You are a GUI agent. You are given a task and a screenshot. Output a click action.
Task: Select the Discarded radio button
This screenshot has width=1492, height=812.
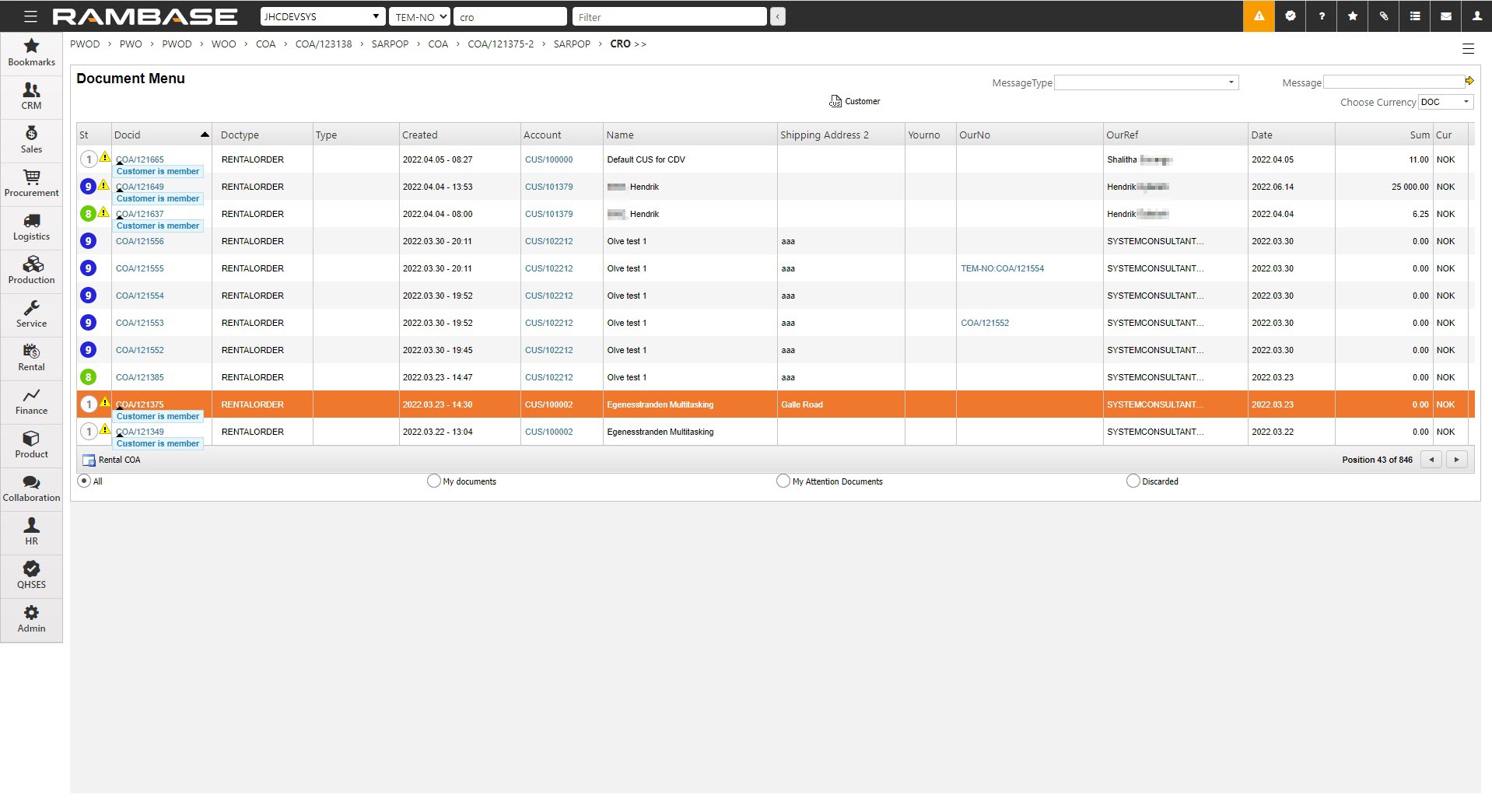coord(1133,481)
